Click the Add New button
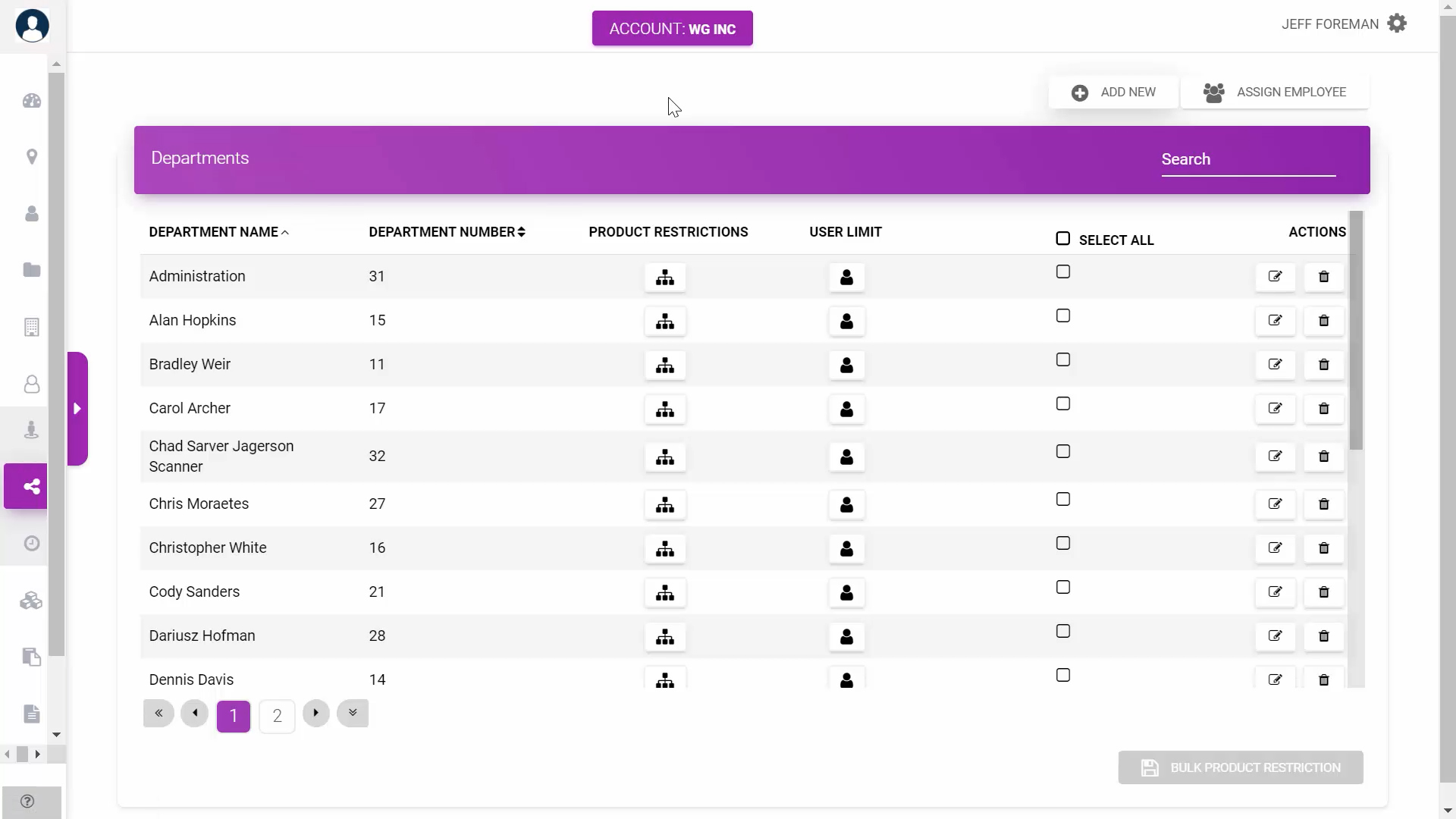The height and width of the screenshot is (819, 1456). pyautogui.click(x=1113, y=93)
